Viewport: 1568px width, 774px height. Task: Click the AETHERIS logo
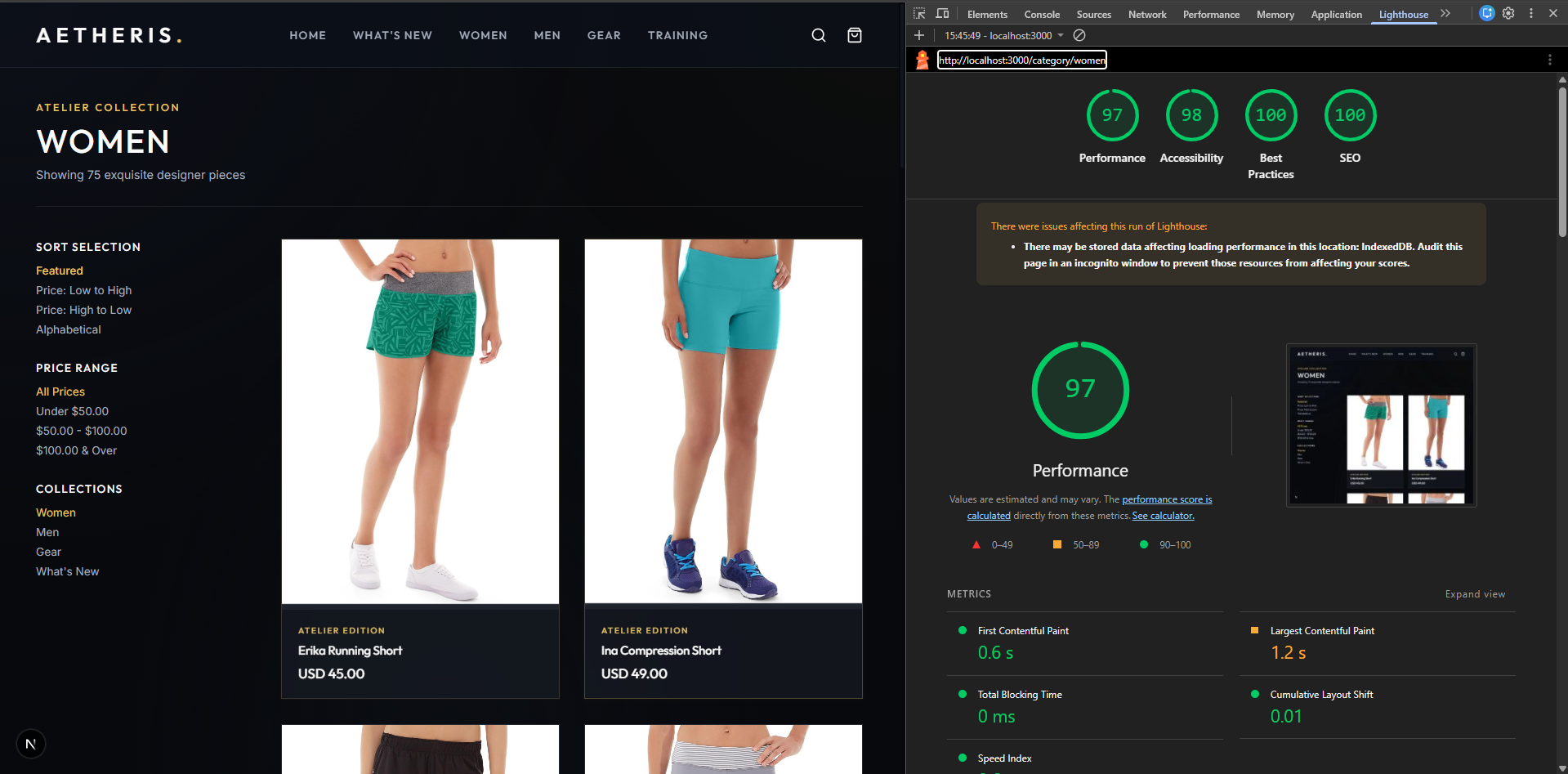tap(109, 35)
